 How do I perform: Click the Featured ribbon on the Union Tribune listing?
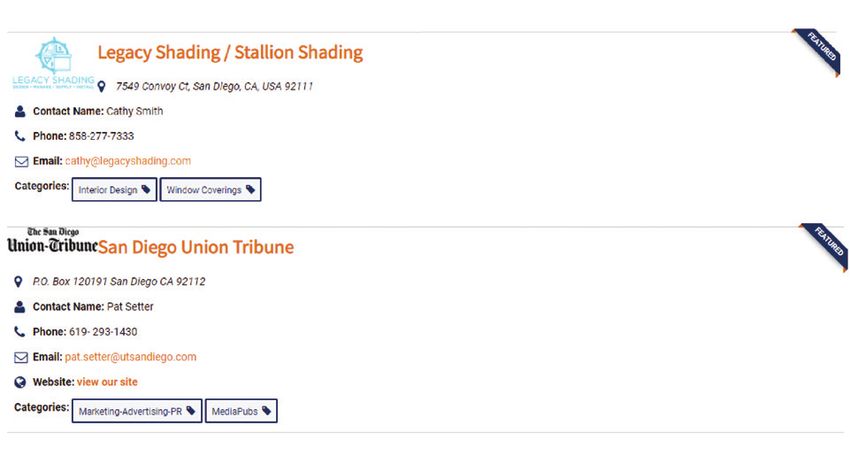tap(823, 247)
